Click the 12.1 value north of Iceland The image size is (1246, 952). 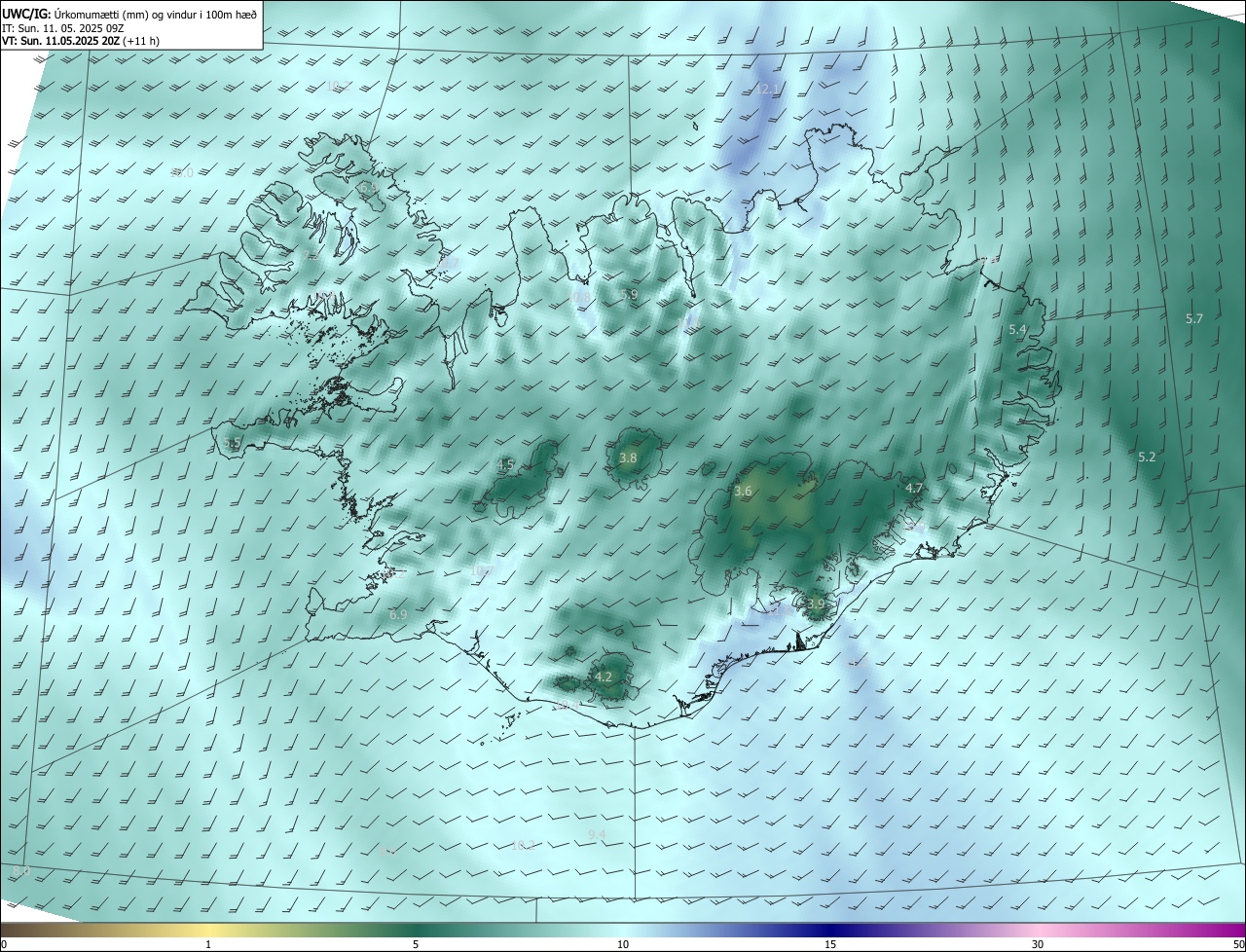click(x=767, y=89)
